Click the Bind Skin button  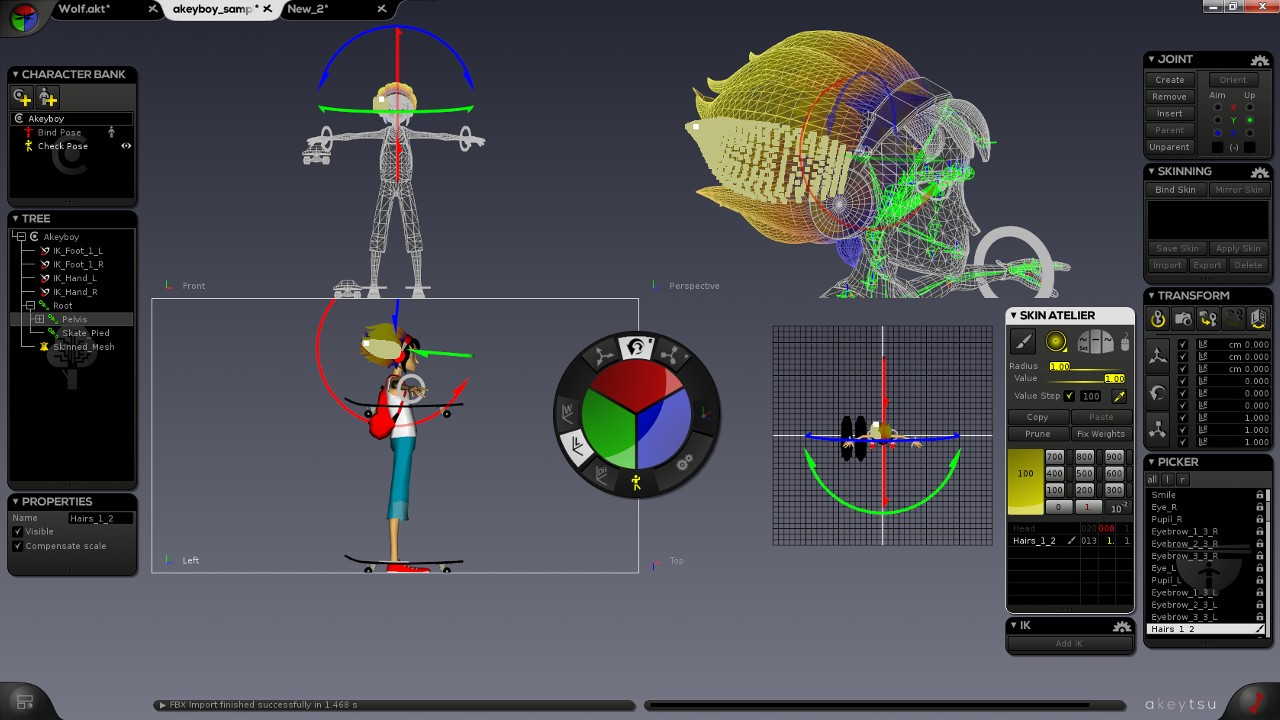point(1175,190)
